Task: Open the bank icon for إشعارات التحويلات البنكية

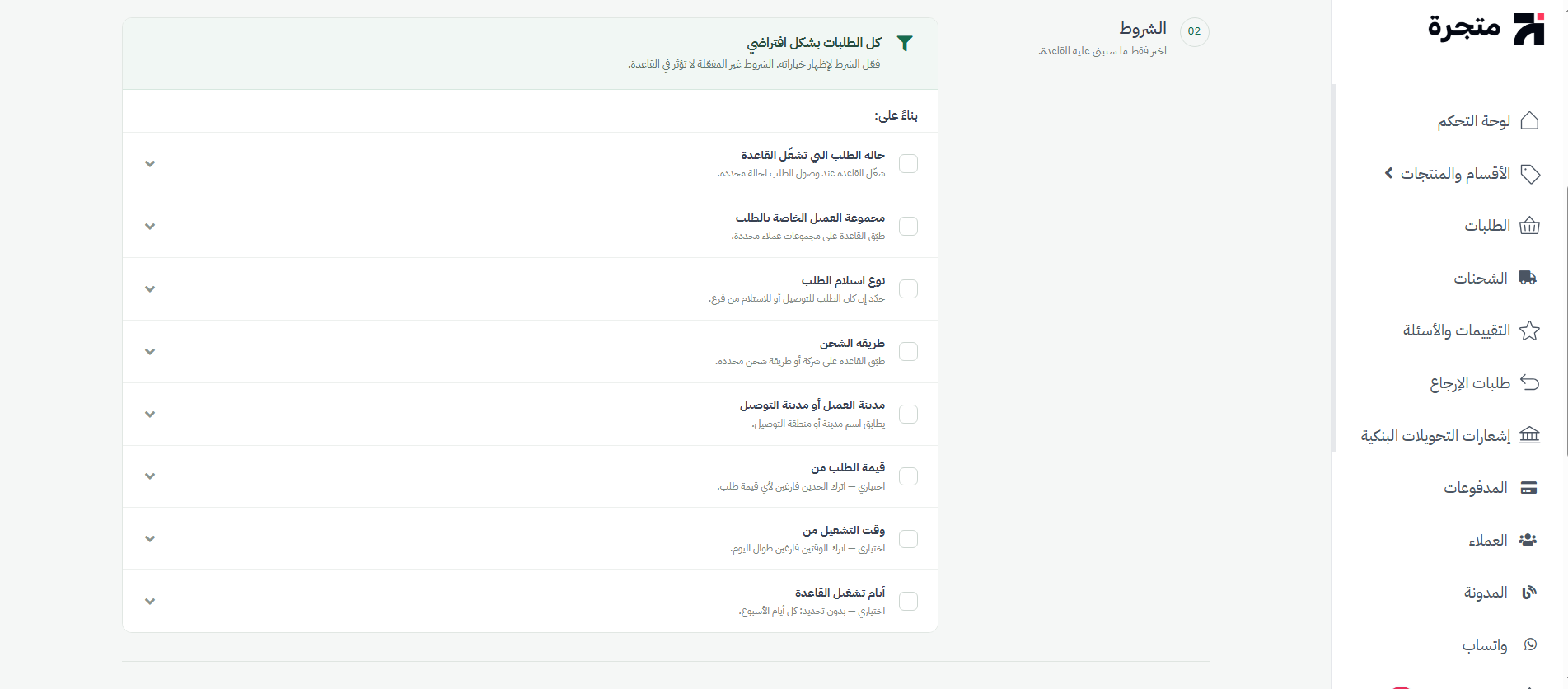Action: [x=1529, y=435]
